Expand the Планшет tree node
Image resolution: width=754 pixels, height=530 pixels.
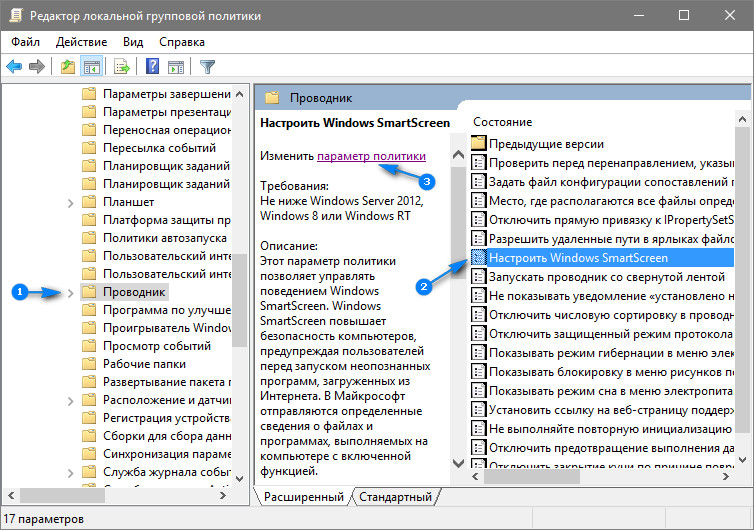click(x=70, y=202)
